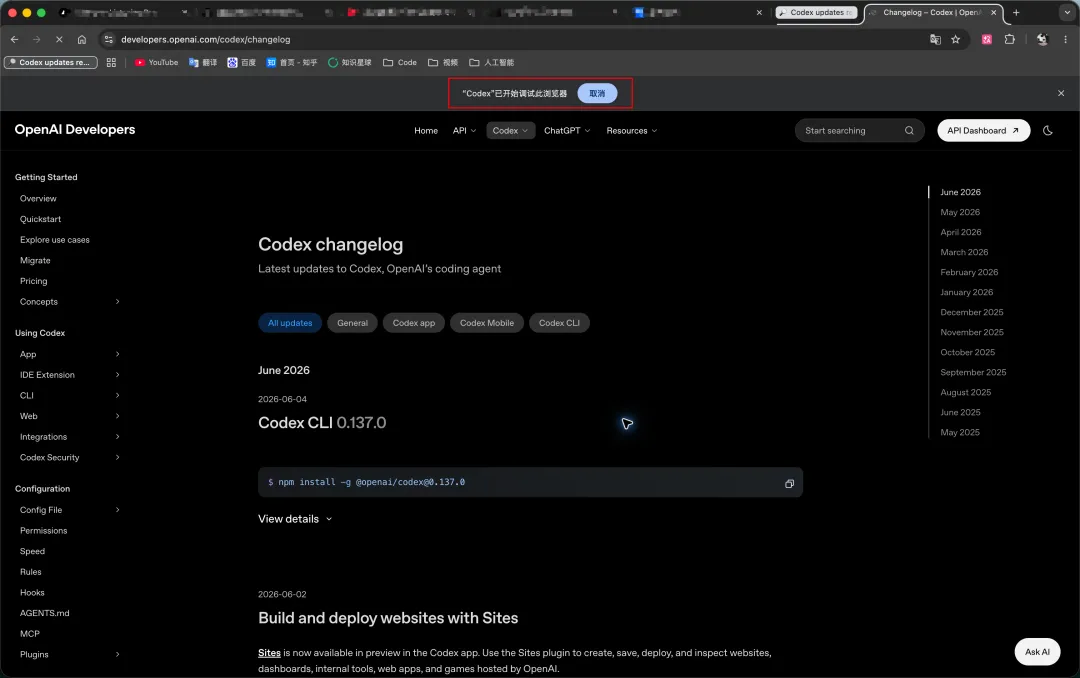The width and height of the screenshot is (1080, 678).
Task: Open AGENTS.md in sidebar
Action: pos(44,613)
